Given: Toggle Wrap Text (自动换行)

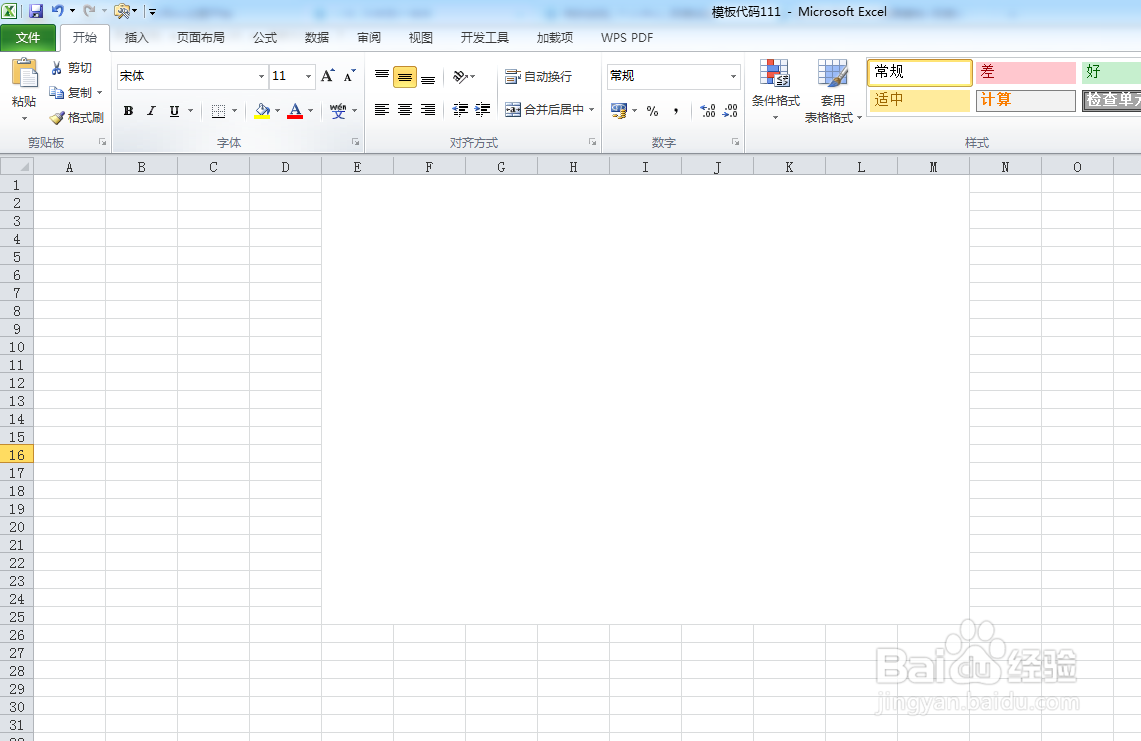Looking at the screenshot, I should click(x=538, y=76).
